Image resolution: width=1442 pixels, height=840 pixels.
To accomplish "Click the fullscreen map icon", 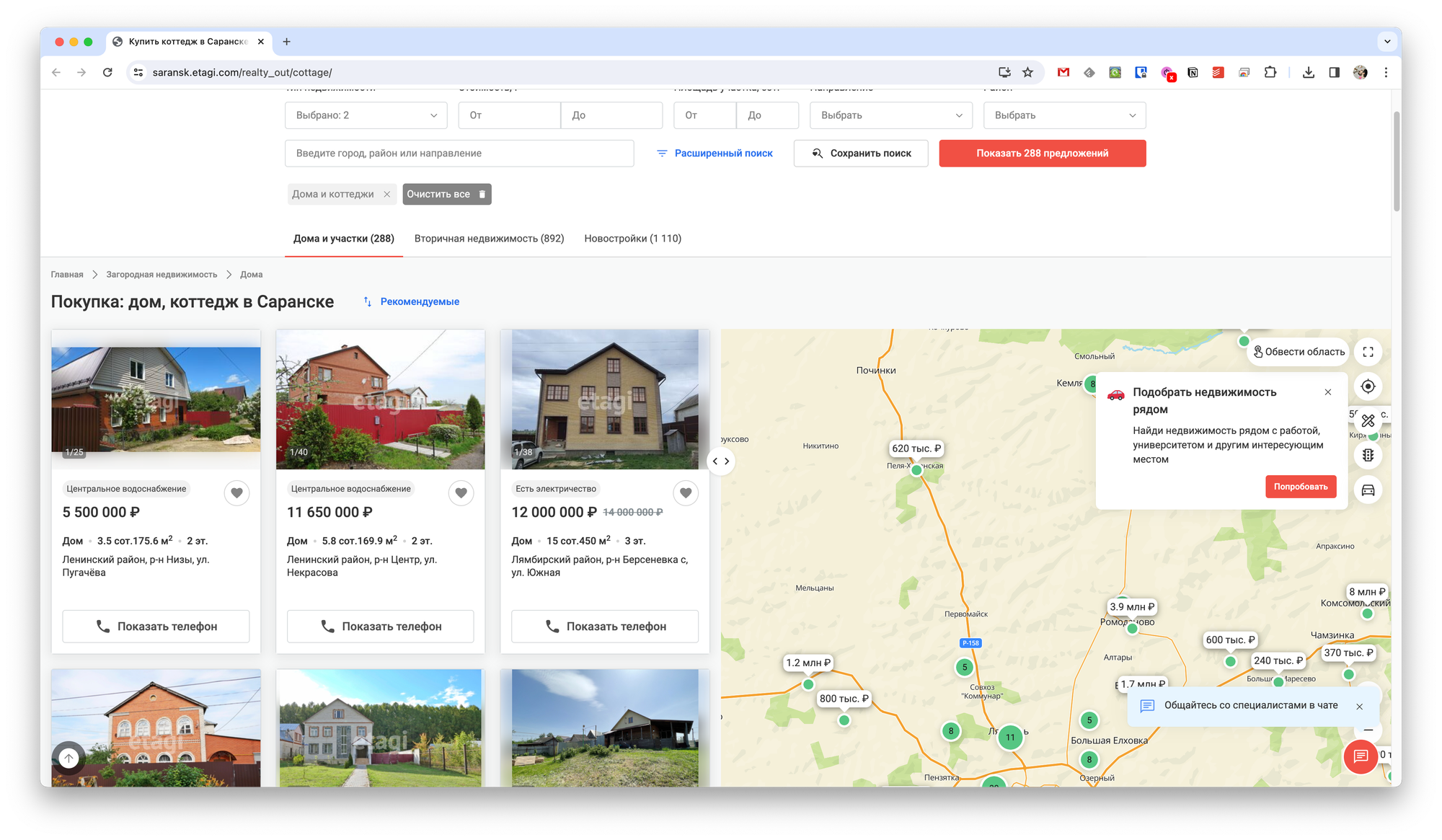I will [1368, 352].
